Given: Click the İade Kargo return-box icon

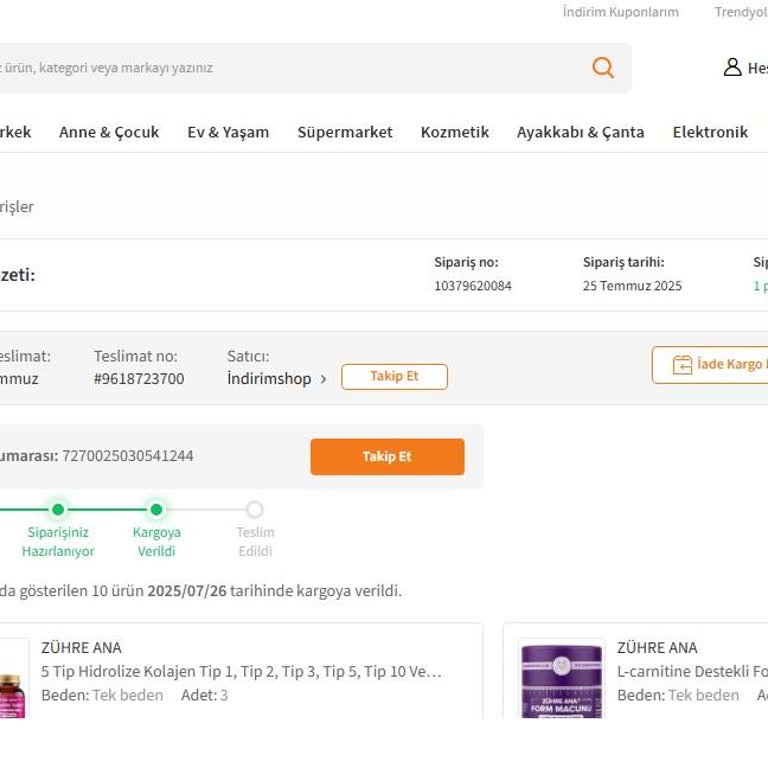Looking at the screenshot, I should coord(682,364).
